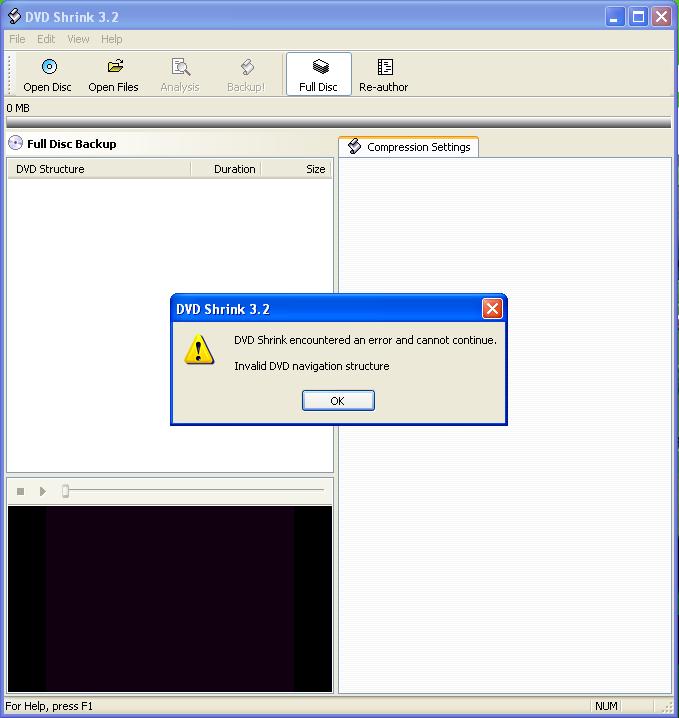Image resolution: width=679 pixels, height=718 pixels.
Task: Click the Open Disc toolbar icon
Action: pyautogui.click(x=48, y=67)
